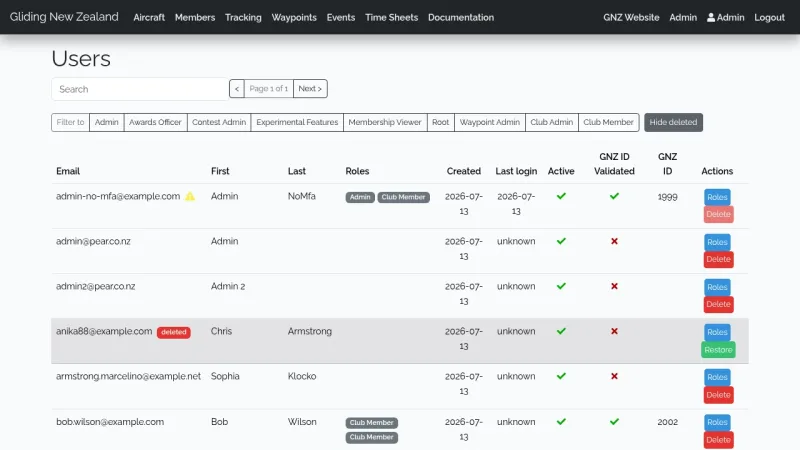Screen dimensions: 800x450
Task: Click the Last login column header
Action: pos(516,171)
